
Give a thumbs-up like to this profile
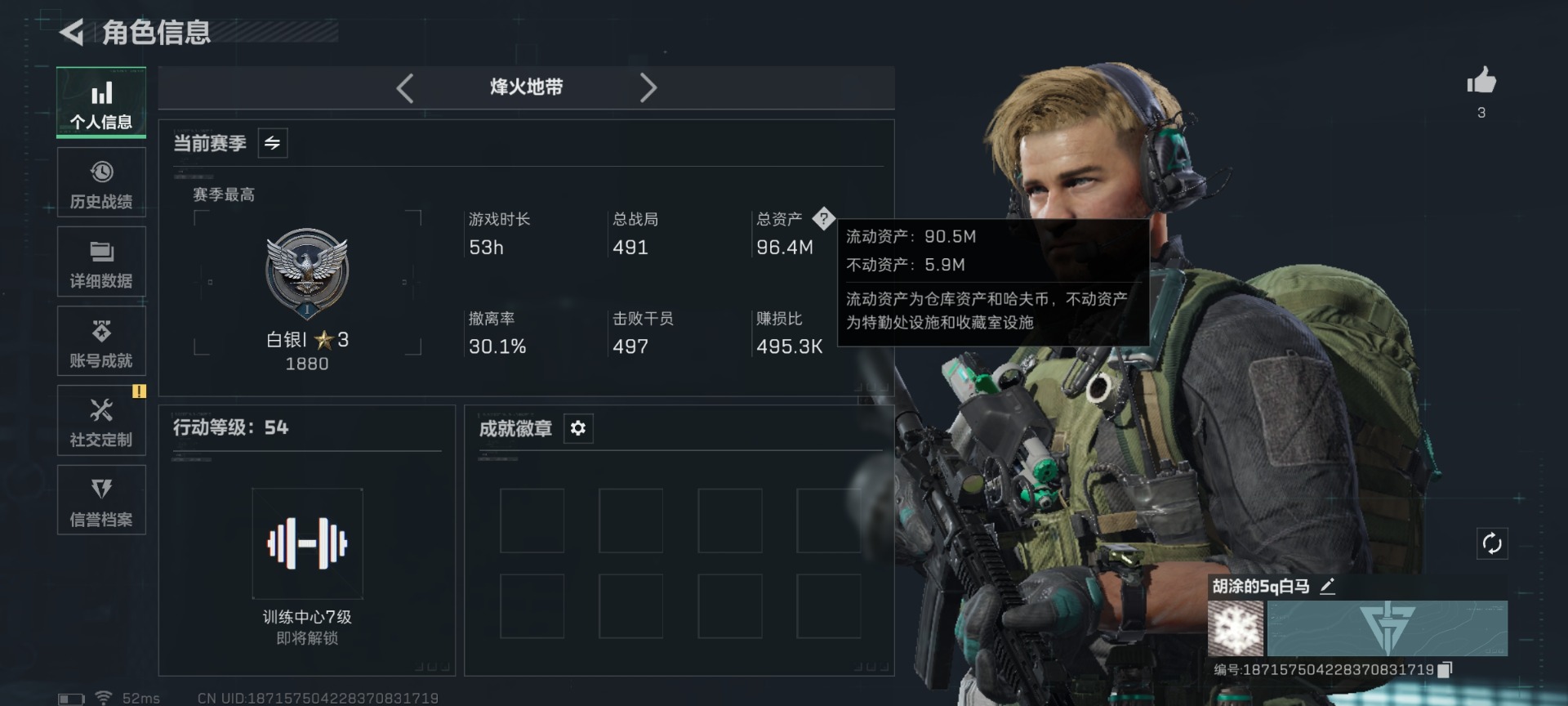coord(1481,81)
